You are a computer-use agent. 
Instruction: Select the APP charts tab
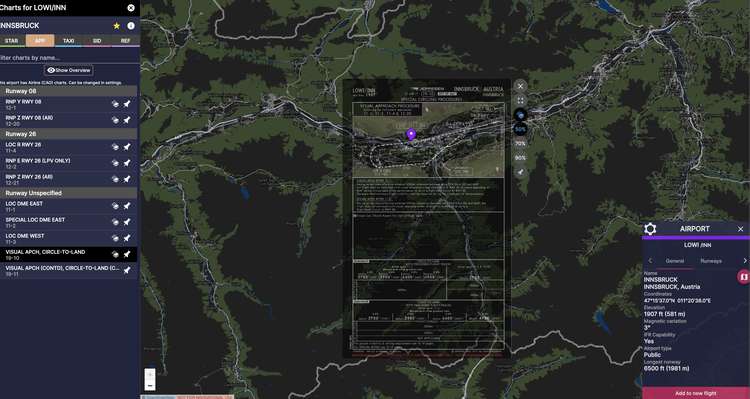(x=40, y=41)
